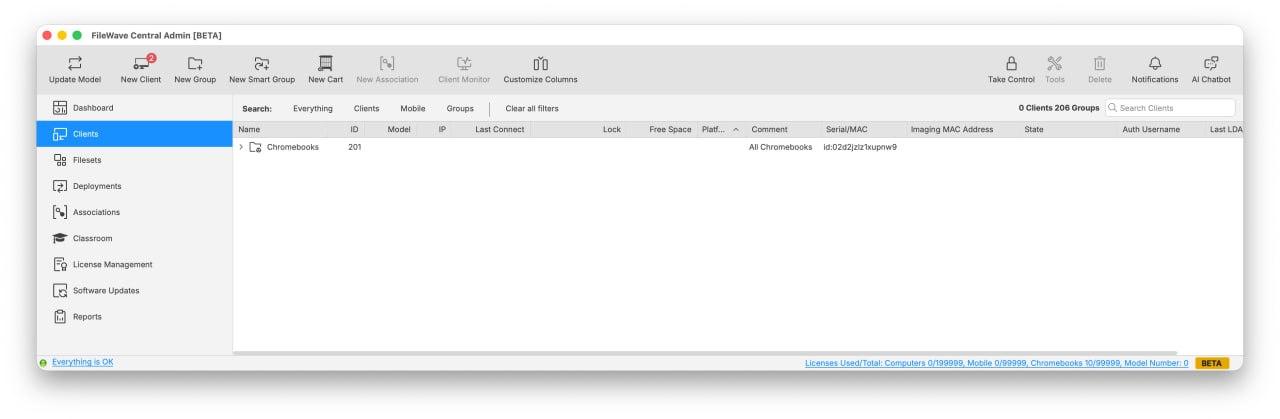Click the horizontal scrollbar under the table
Screen dimensions: 1280x419
(x=705, y=352)
